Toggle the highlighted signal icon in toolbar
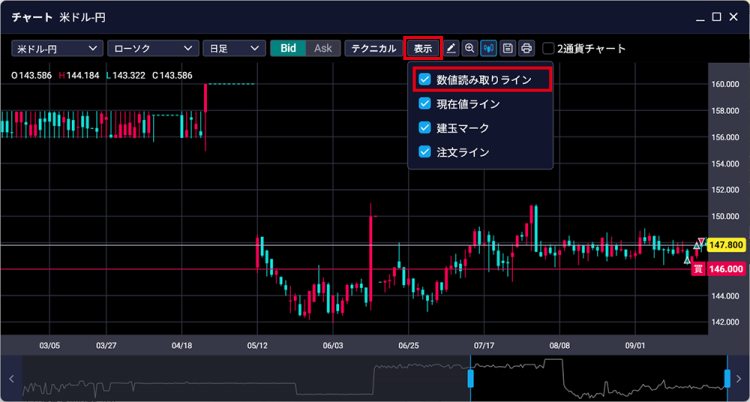This screenshot has height=402, width=750. 489,48
